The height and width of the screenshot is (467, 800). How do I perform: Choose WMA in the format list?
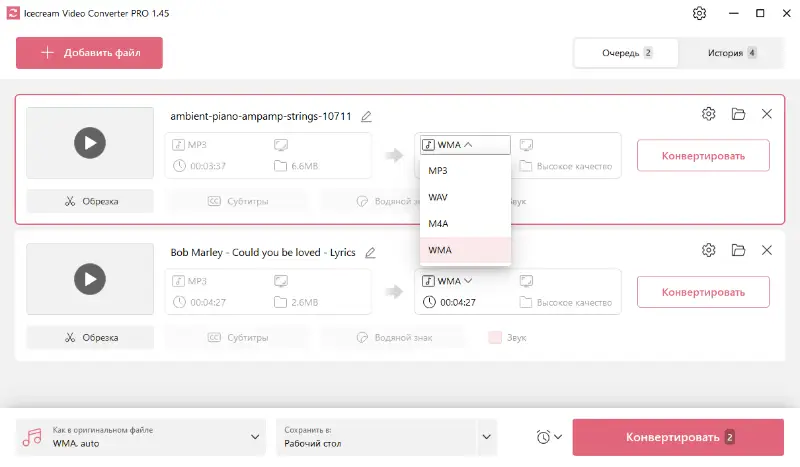coord(465,250)
